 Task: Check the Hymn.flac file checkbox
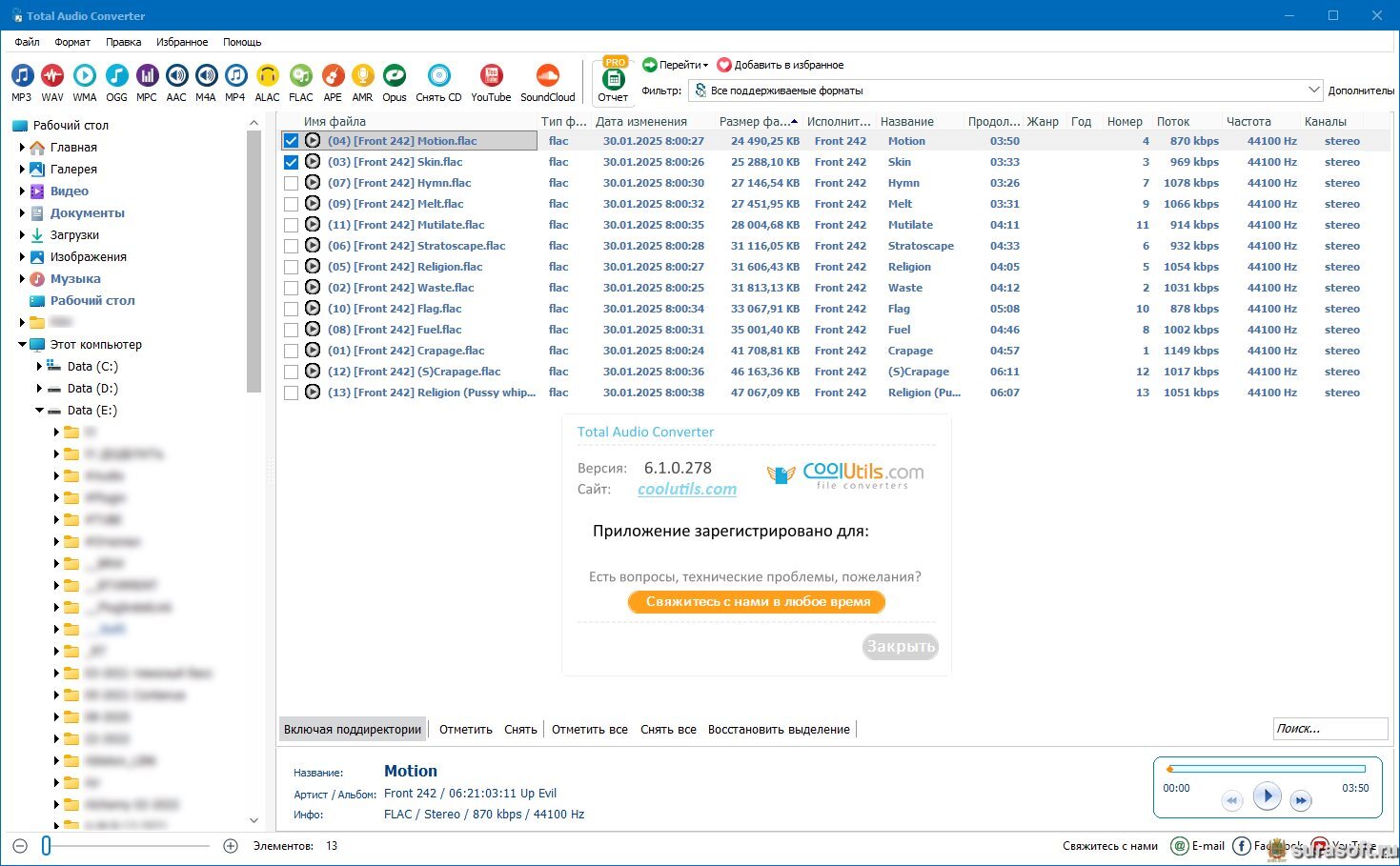(x=291, y=182)
